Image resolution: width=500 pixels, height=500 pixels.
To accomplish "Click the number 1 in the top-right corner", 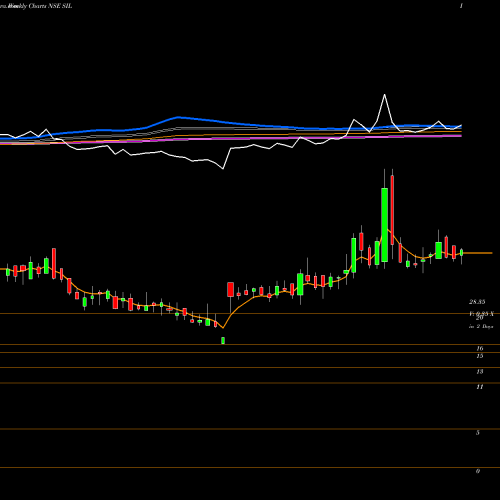I will pyautogui.click(x=461, y=6).
